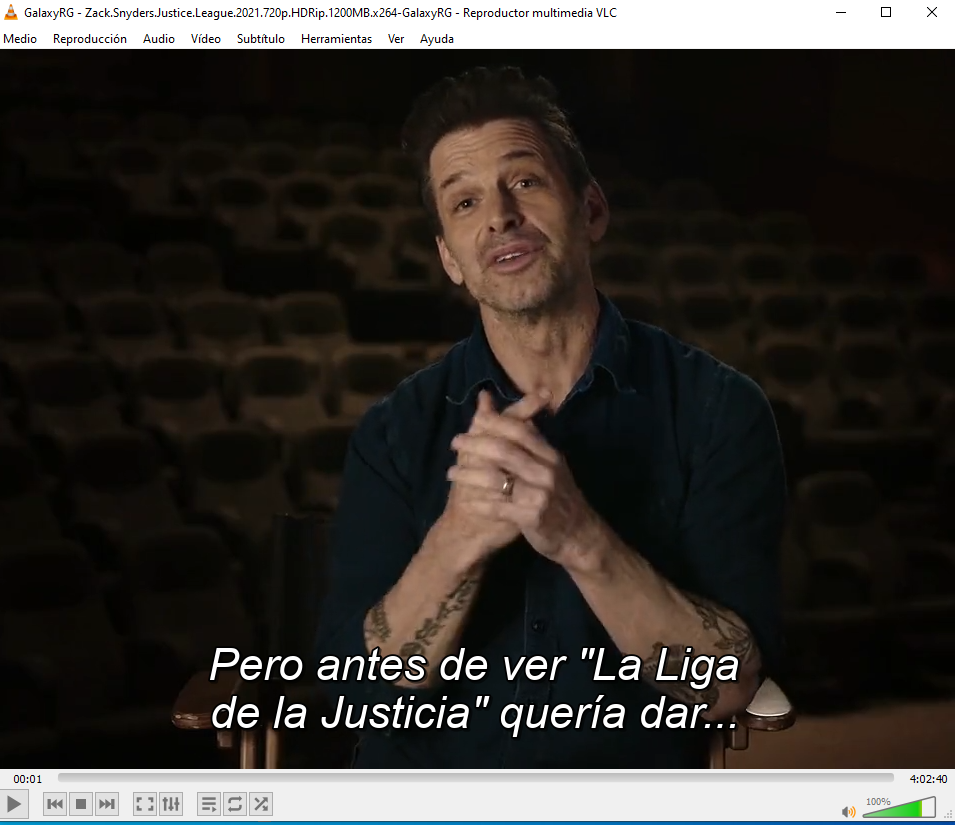Skip to the next media item

click(x=107, y=804)
